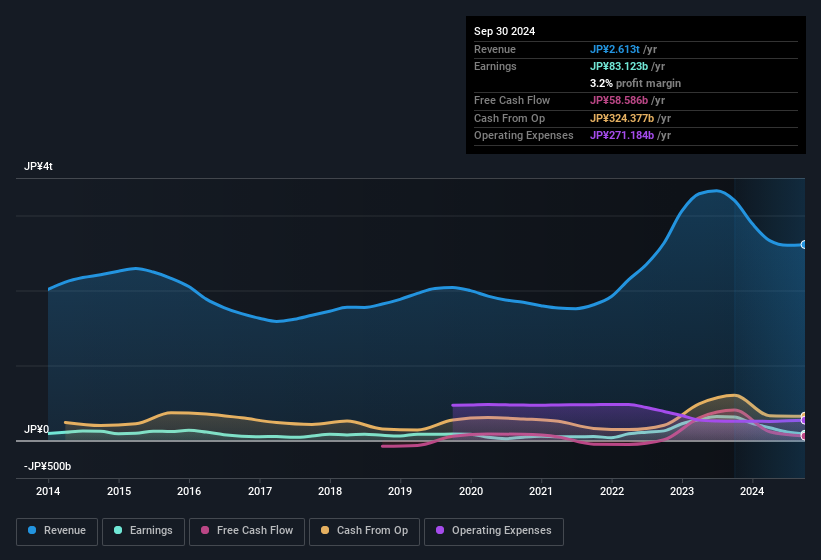Click the 2015 x-axis label
The image size is (821, 560).
(119, 491)
